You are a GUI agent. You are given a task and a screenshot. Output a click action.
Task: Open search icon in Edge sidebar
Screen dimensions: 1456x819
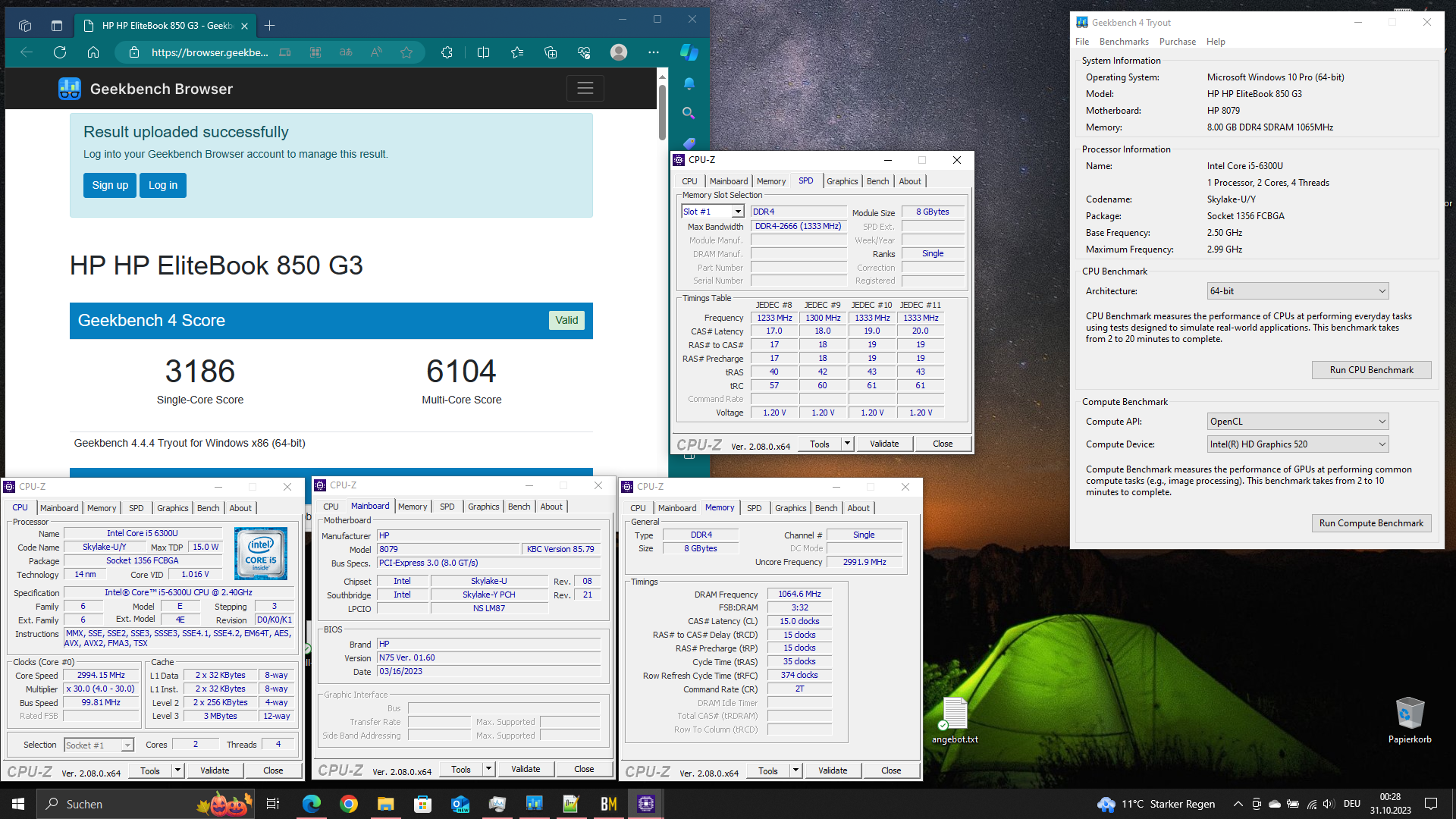[689, 113]
